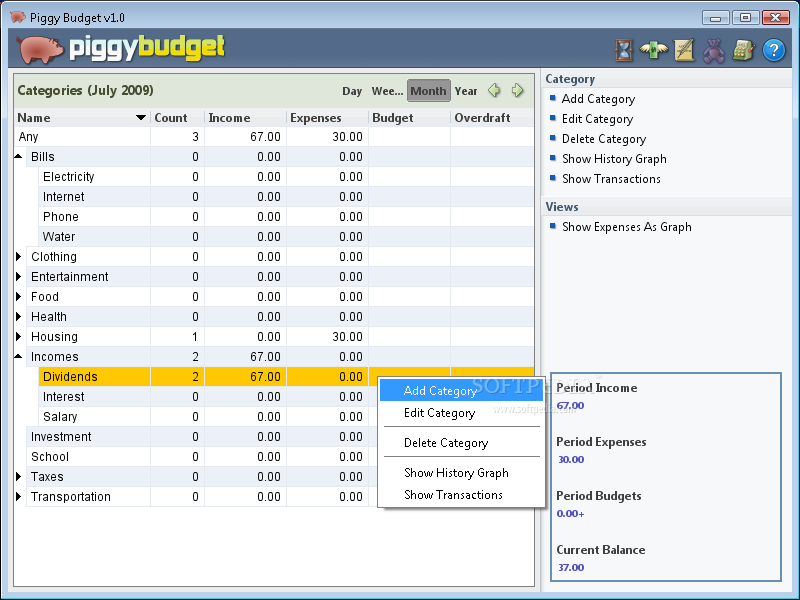Expand the Housing category

[18, 337]
